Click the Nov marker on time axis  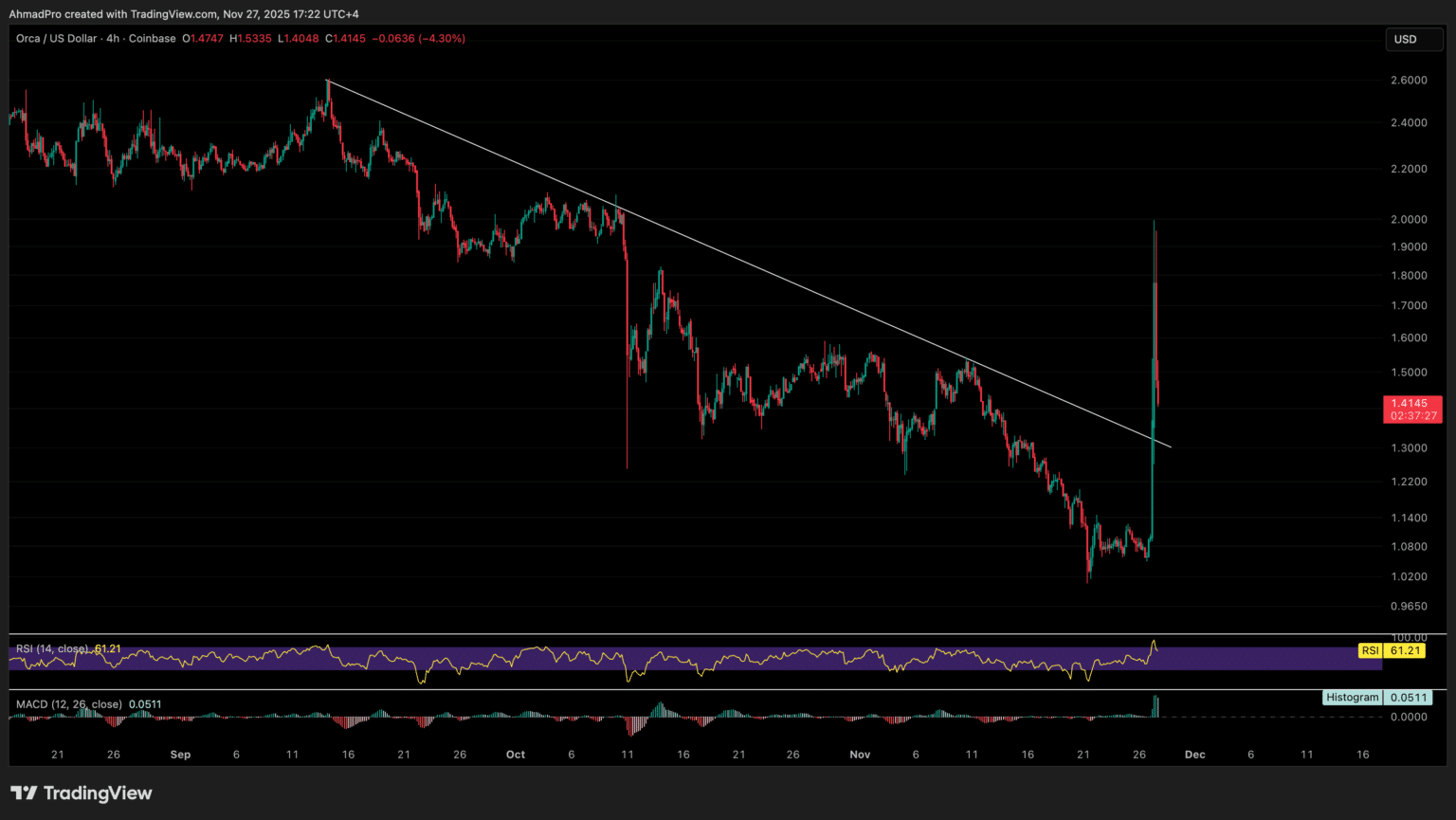click(860, 756)
